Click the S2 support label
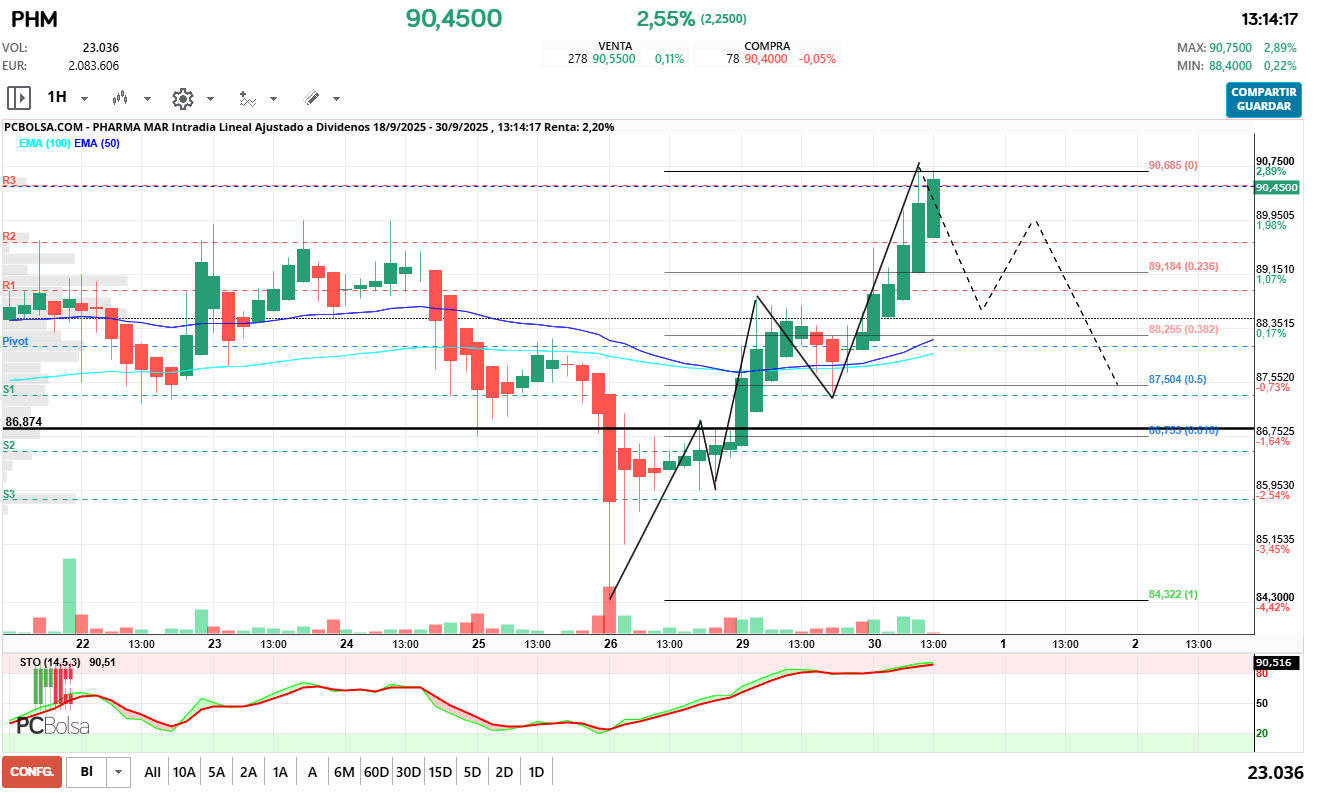This screenshot has height=793, width=1317. [9, 445]
